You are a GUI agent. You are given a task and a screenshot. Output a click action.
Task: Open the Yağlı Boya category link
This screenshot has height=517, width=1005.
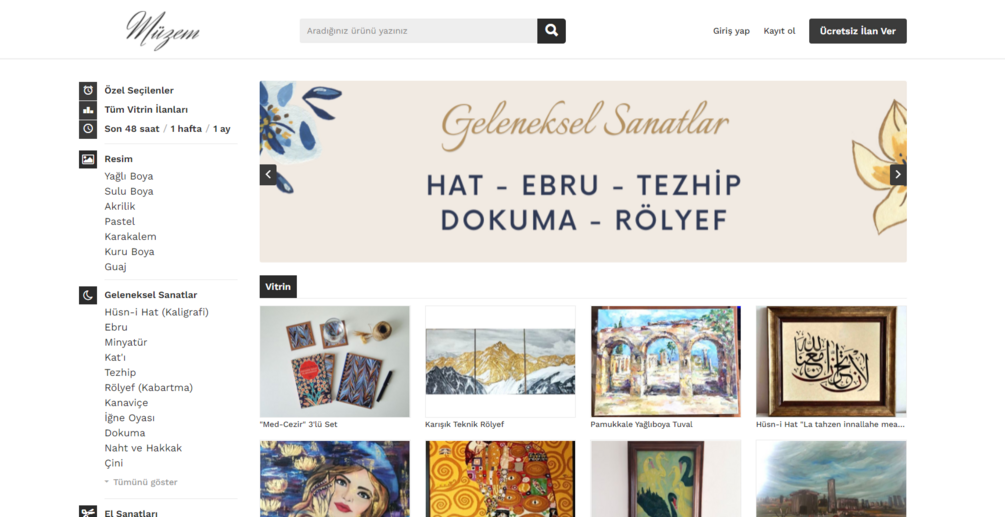click(x=129, y=176)
